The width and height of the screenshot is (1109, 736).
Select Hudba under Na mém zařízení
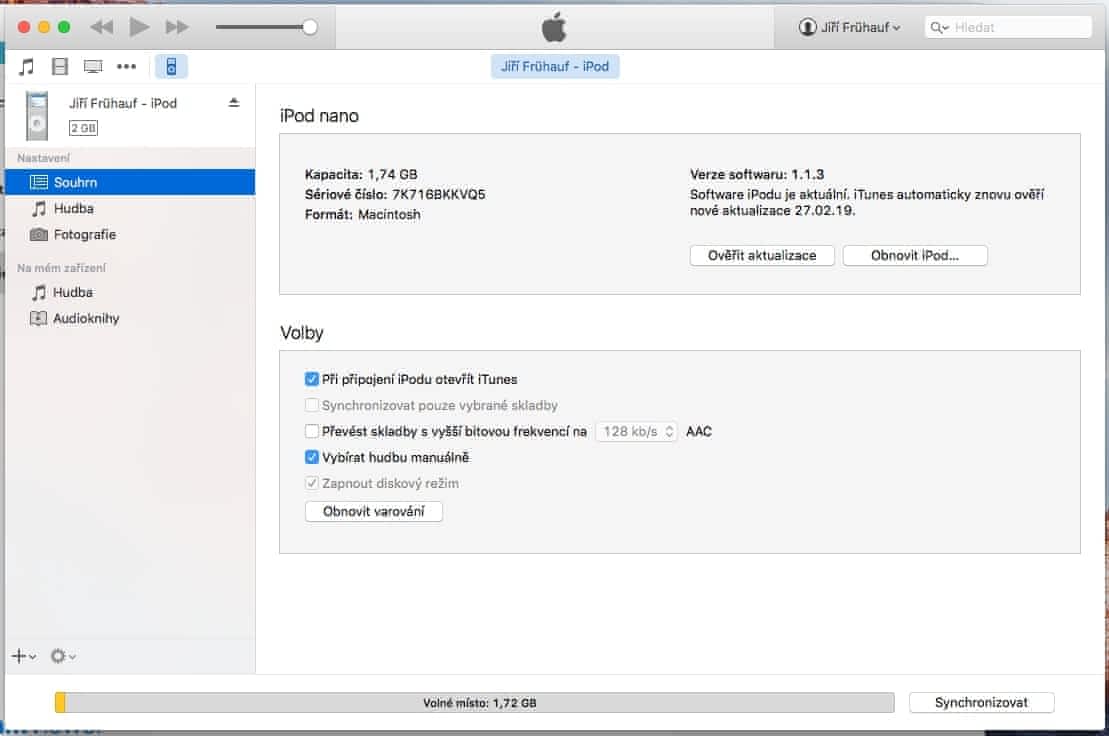tap(130, 292)
